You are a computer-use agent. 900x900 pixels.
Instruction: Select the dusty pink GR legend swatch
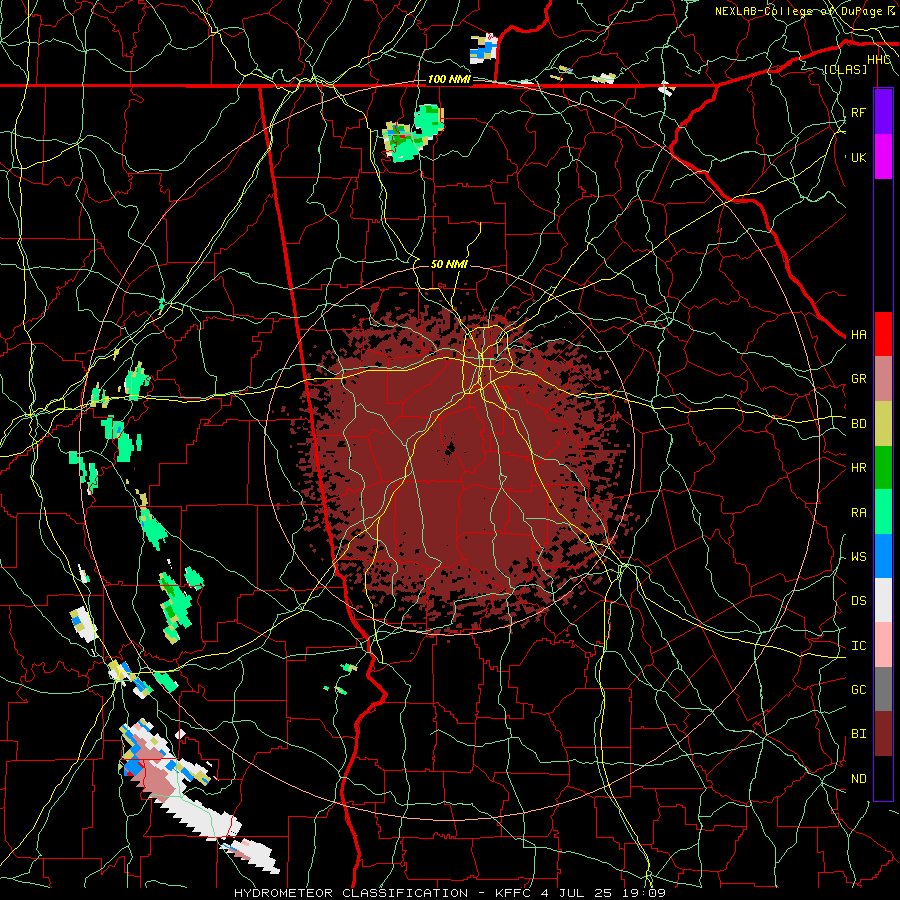coord(883,379)
